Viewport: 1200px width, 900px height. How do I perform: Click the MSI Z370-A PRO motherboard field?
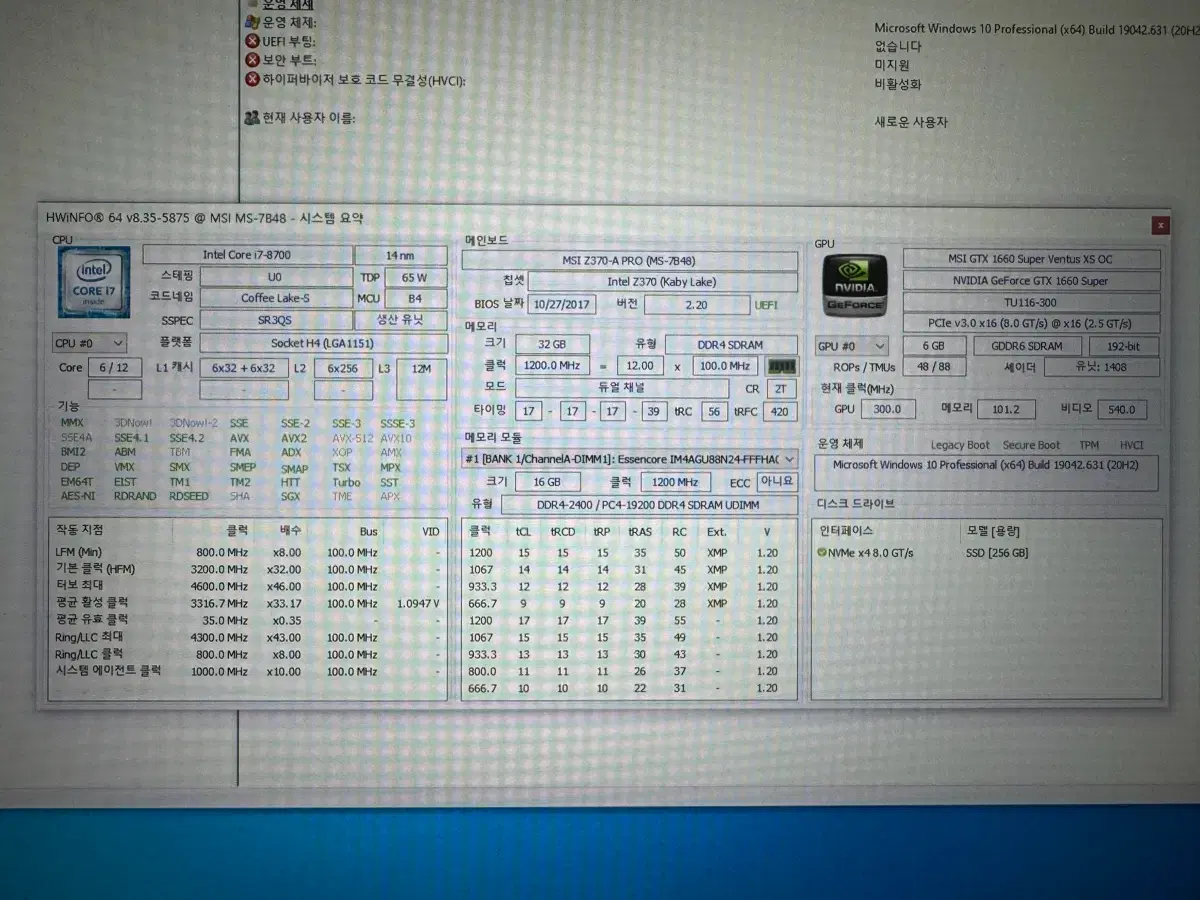click(x=629, y=260)
